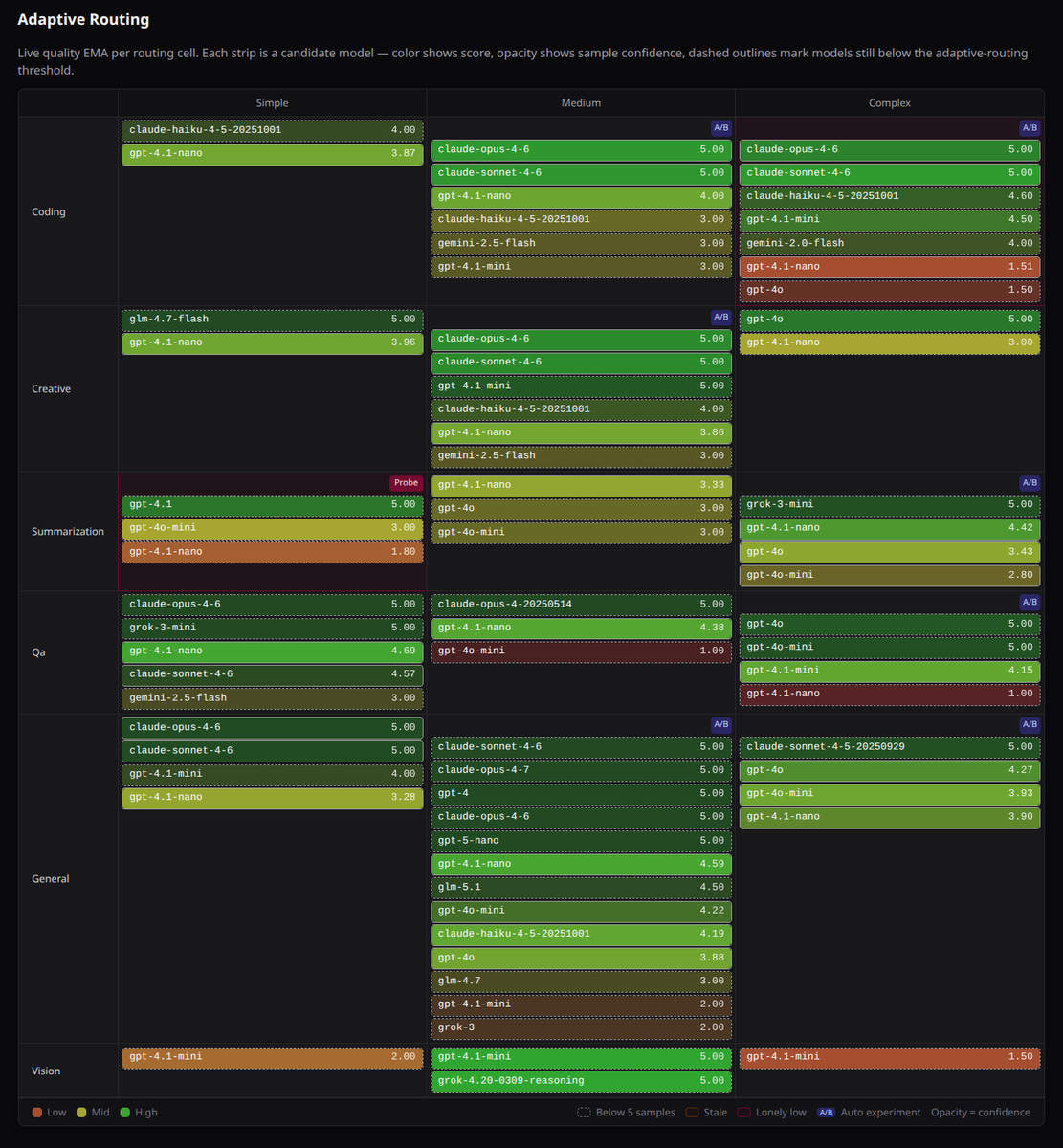This screenshot has height=1148, width=1063.
Task: Open gpt-4o-mini 2.80 strip in Summarization Complex
Action: pyautogui.click(x=890, y=576)
